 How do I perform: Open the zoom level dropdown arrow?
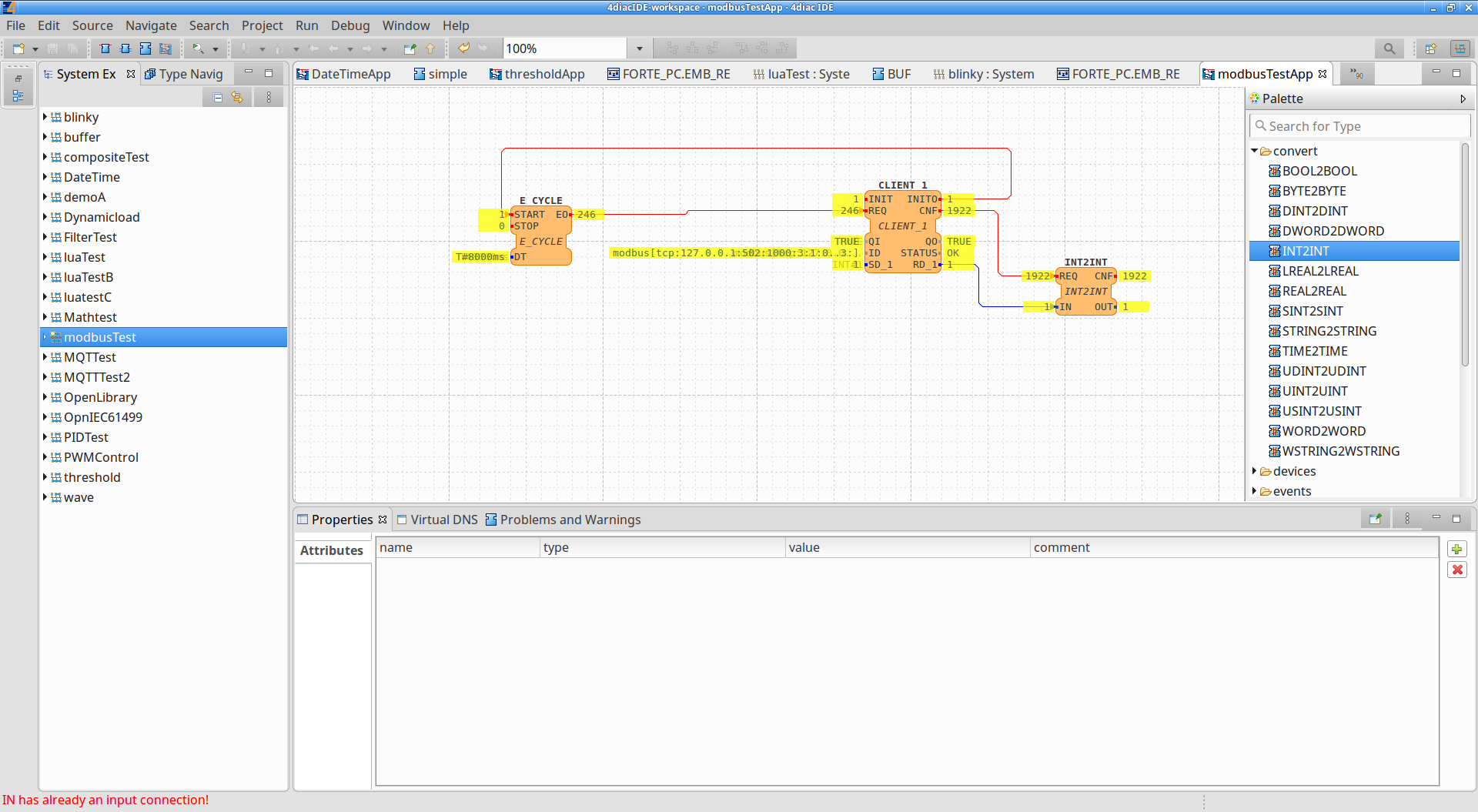639,48
